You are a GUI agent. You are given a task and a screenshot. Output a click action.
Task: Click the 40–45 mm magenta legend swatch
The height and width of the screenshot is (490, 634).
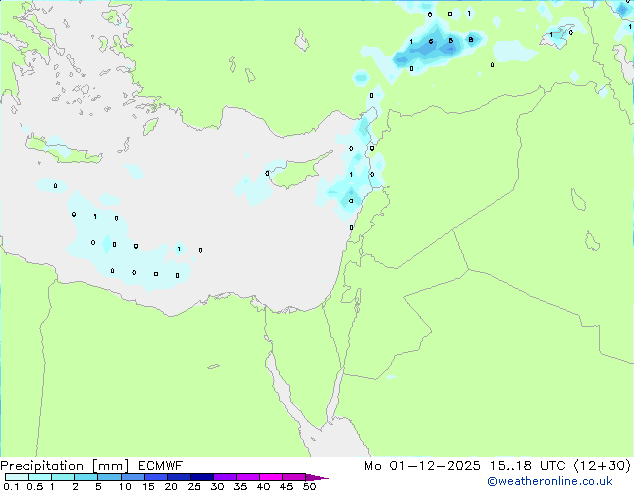point(271,477)
